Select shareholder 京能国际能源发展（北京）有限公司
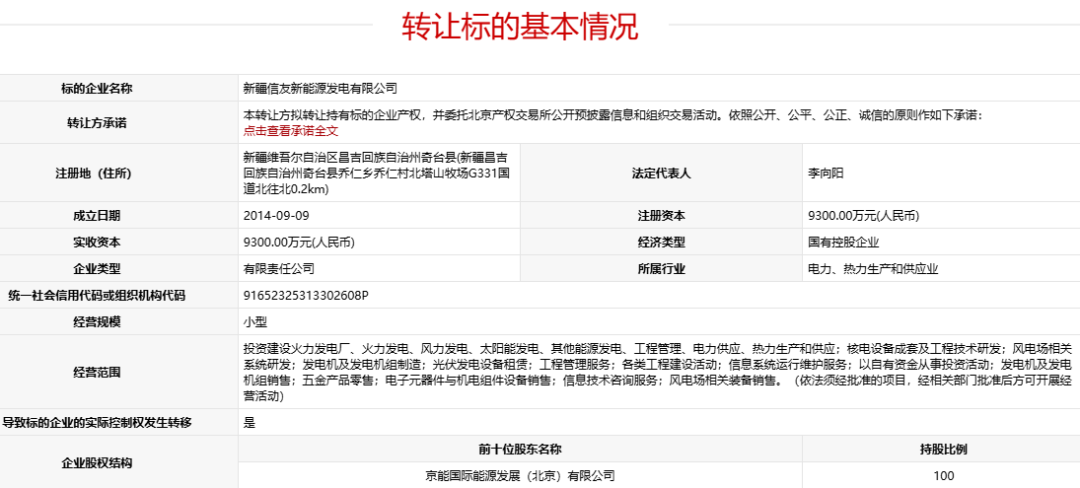 (520, 475)
